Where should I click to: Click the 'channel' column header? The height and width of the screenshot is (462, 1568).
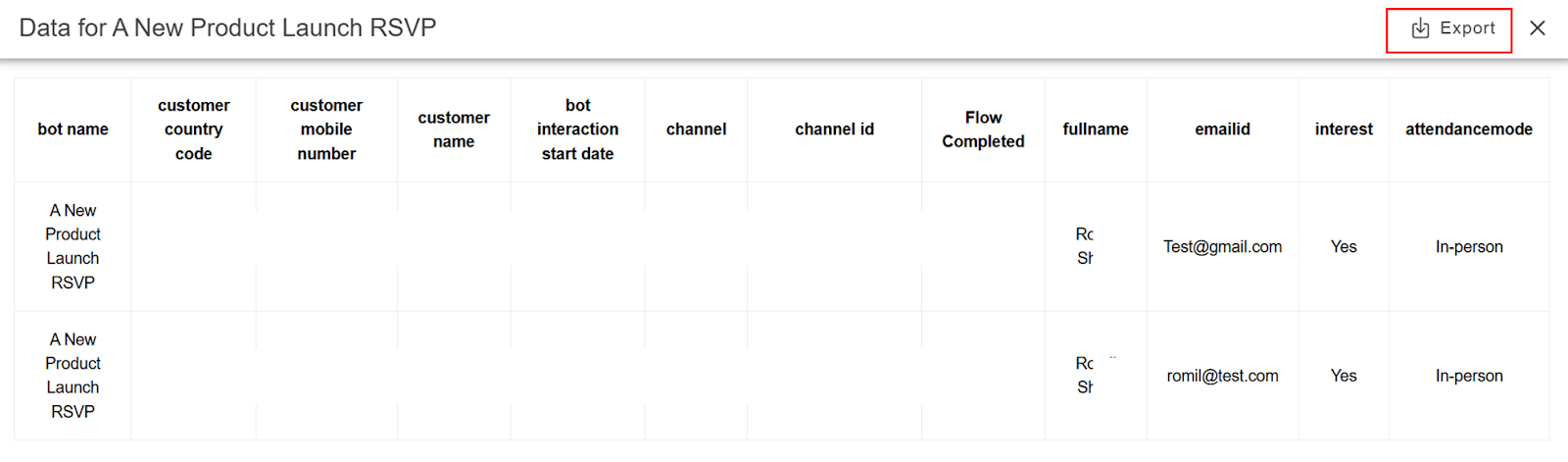[x=696, y=129]
